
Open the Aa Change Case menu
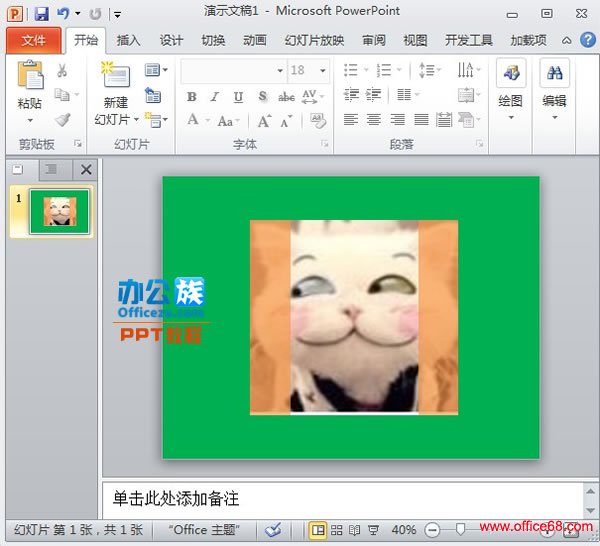[x=228, y=121]
